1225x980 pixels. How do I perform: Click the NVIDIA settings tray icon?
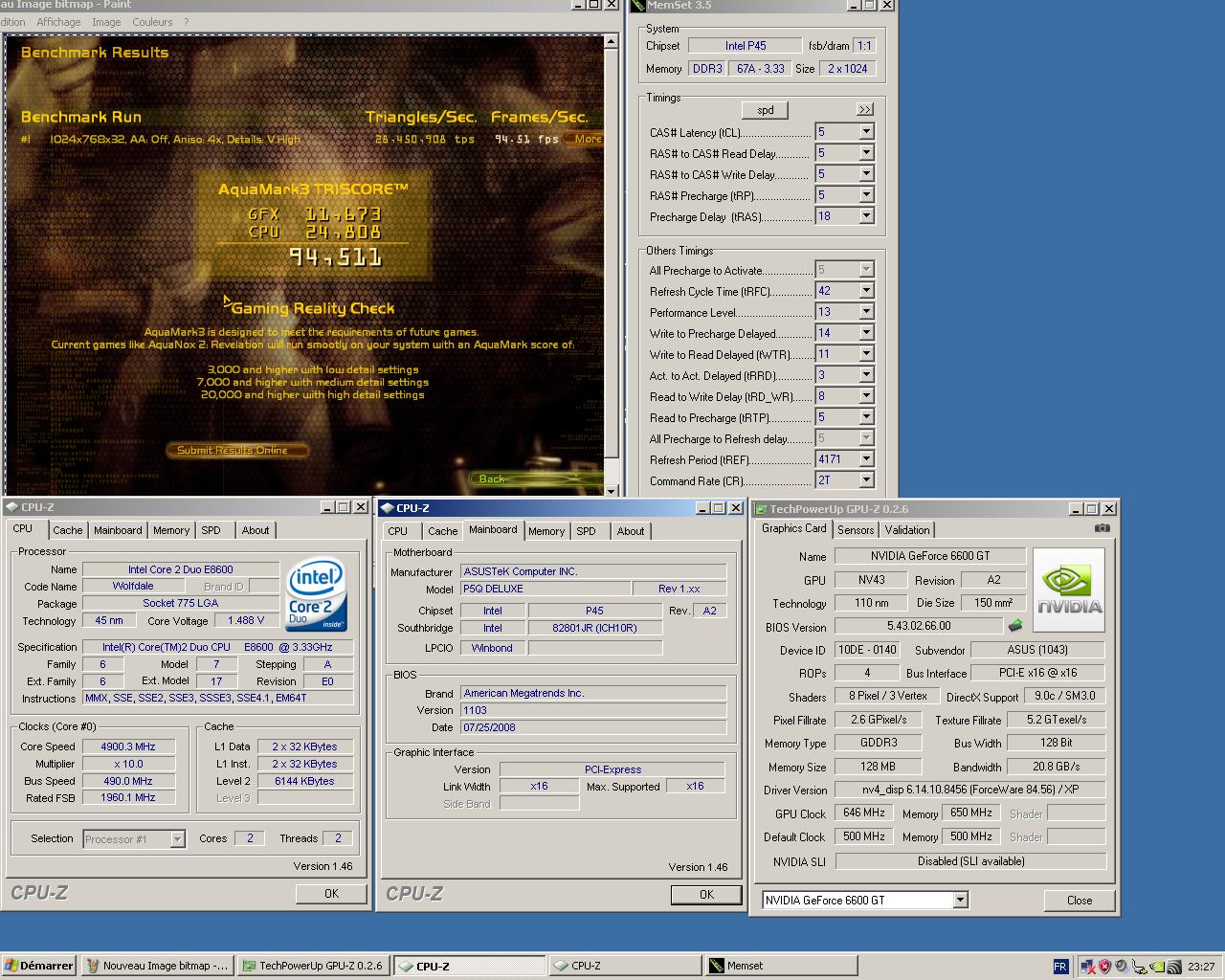pos(1157,967)
